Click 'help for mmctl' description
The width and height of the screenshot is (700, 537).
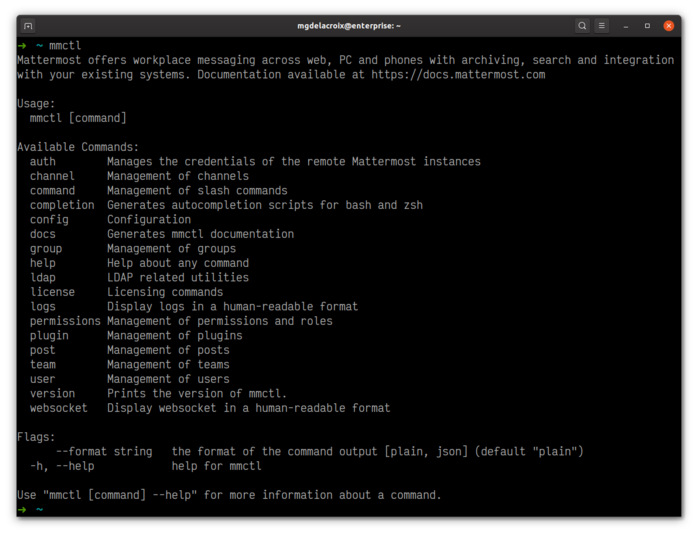(217, 466)
